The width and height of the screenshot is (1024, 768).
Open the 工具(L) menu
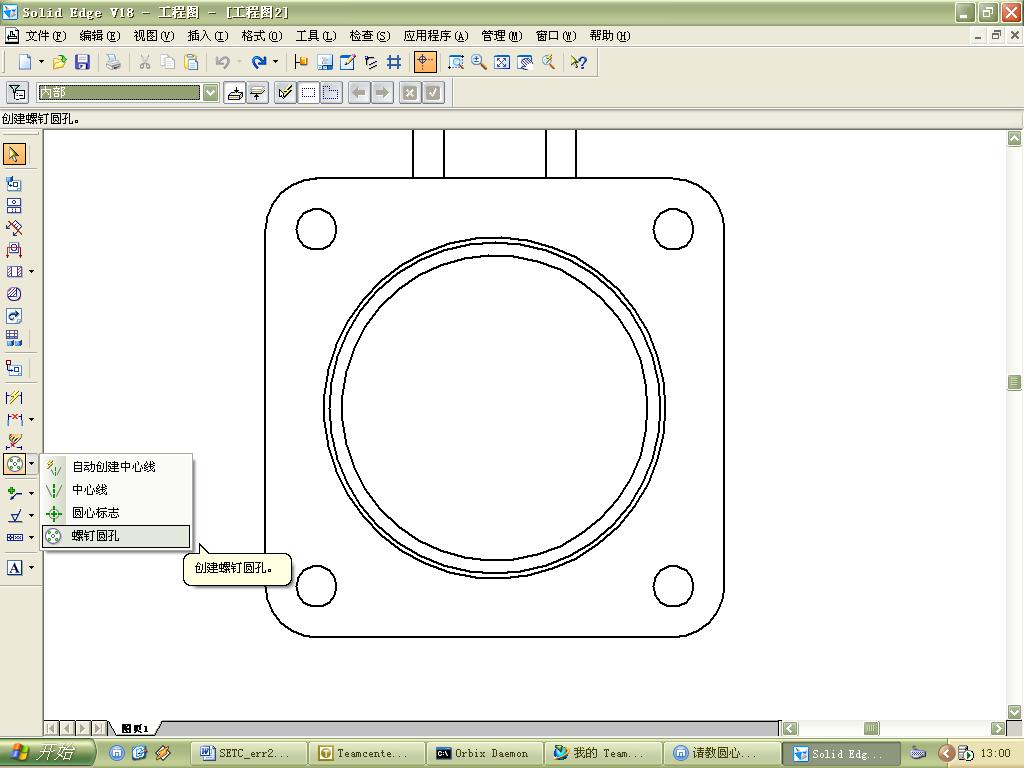coord(316,36)
